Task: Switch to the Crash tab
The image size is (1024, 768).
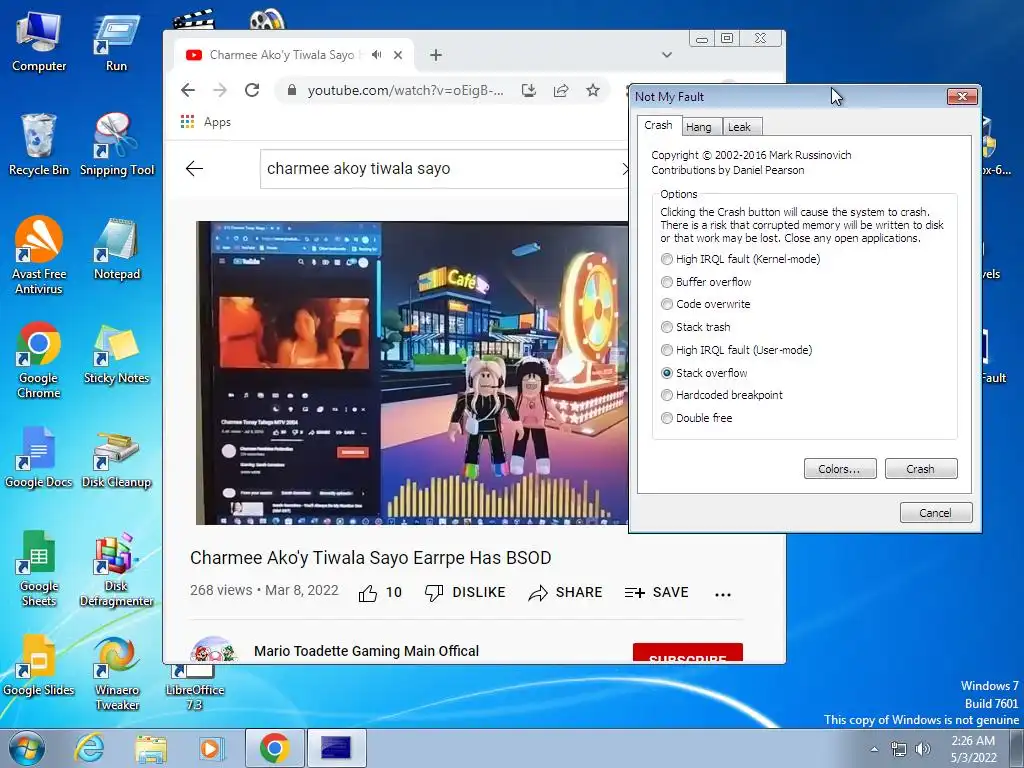Action: [x=658, y=125]
